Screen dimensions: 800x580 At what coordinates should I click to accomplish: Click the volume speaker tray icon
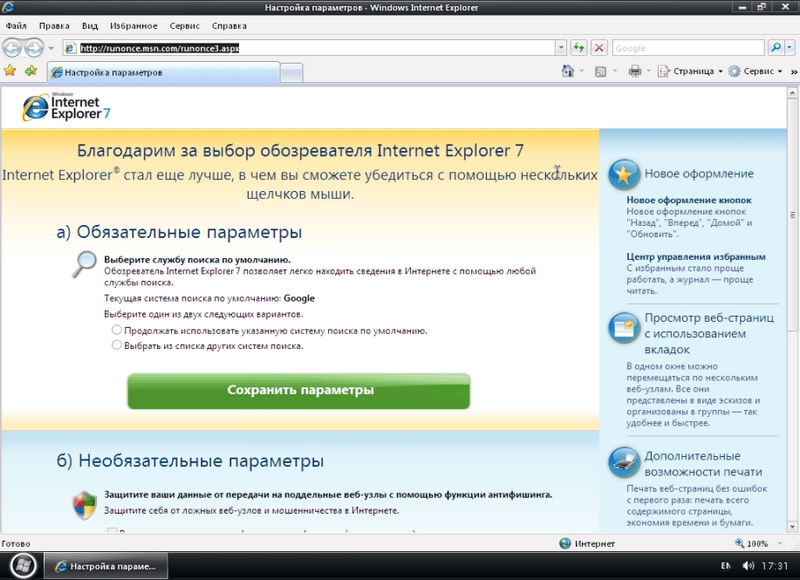748,566
